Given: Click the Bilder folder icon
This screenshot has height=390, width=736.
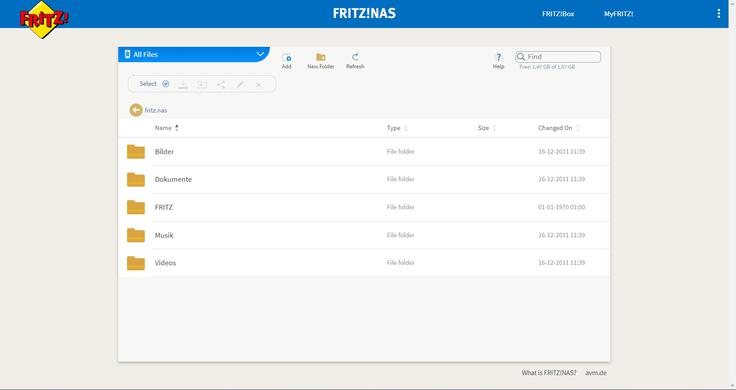Looking at the screenshot, I should pos(136,152).
